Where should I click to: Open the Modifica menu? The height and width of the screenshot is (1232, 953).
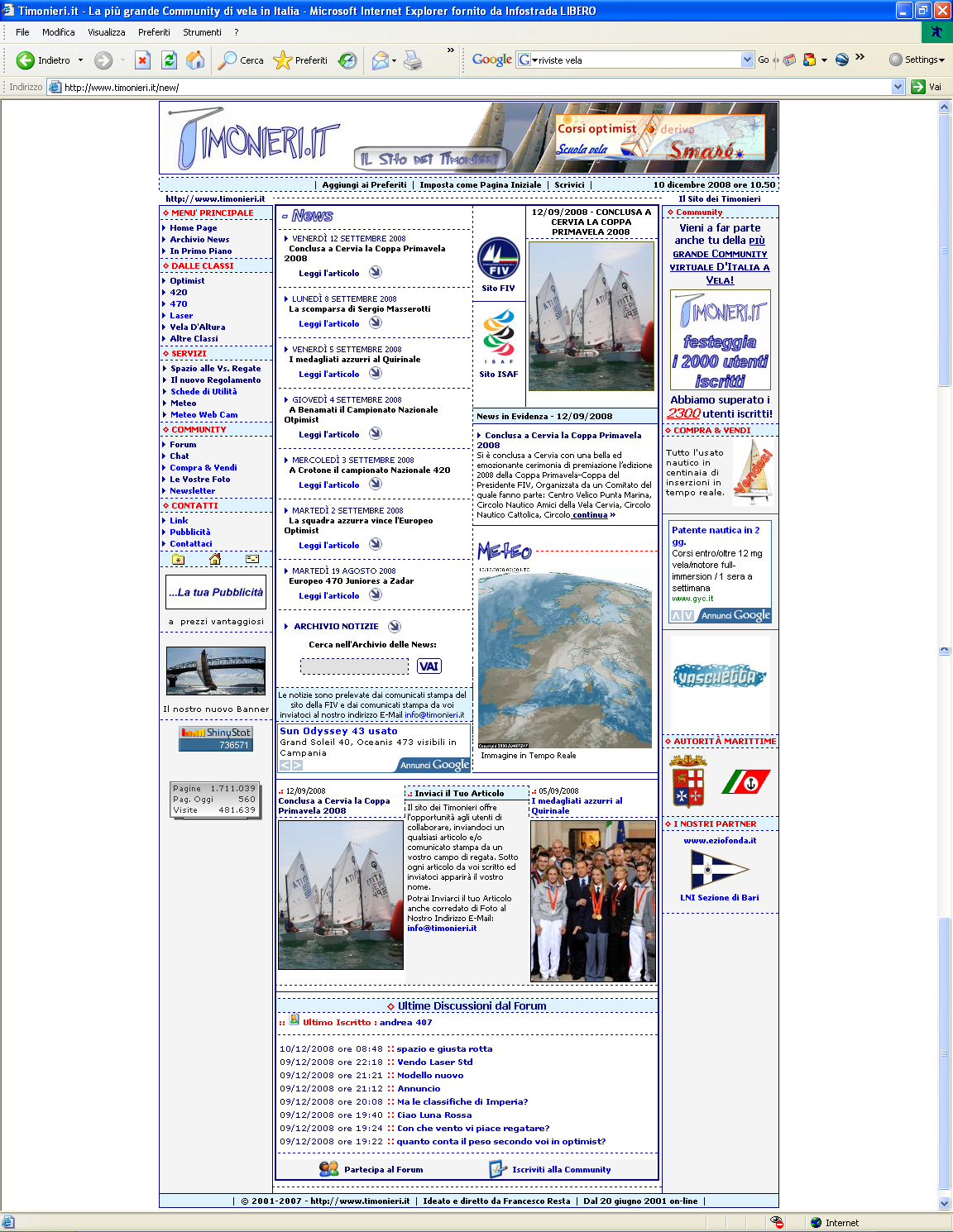tap(59, 32)
